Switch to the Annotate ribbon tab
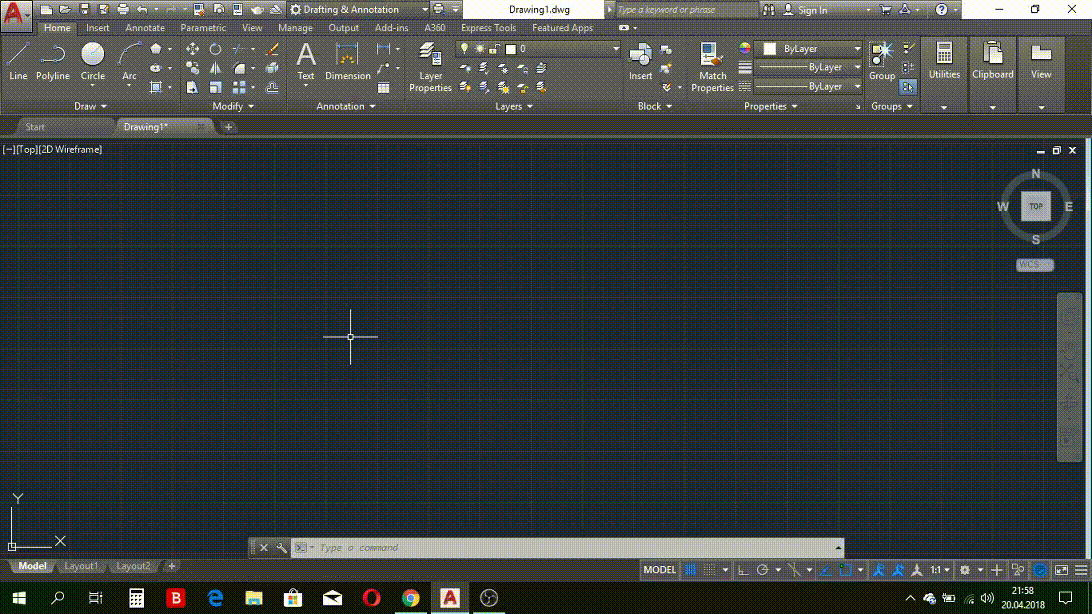 click(x=145, y=28)
